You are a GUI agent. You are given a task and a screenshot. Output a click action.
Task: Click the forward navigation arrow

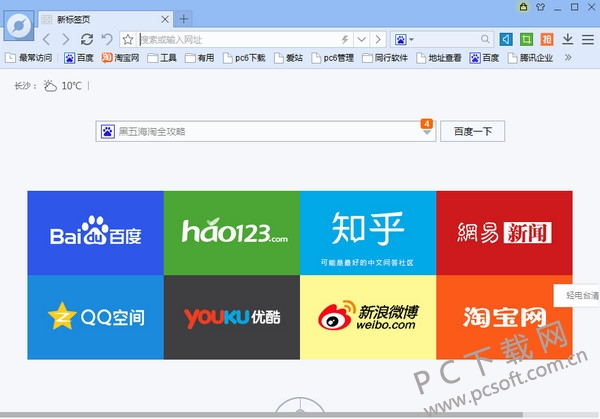click(65, 39)
